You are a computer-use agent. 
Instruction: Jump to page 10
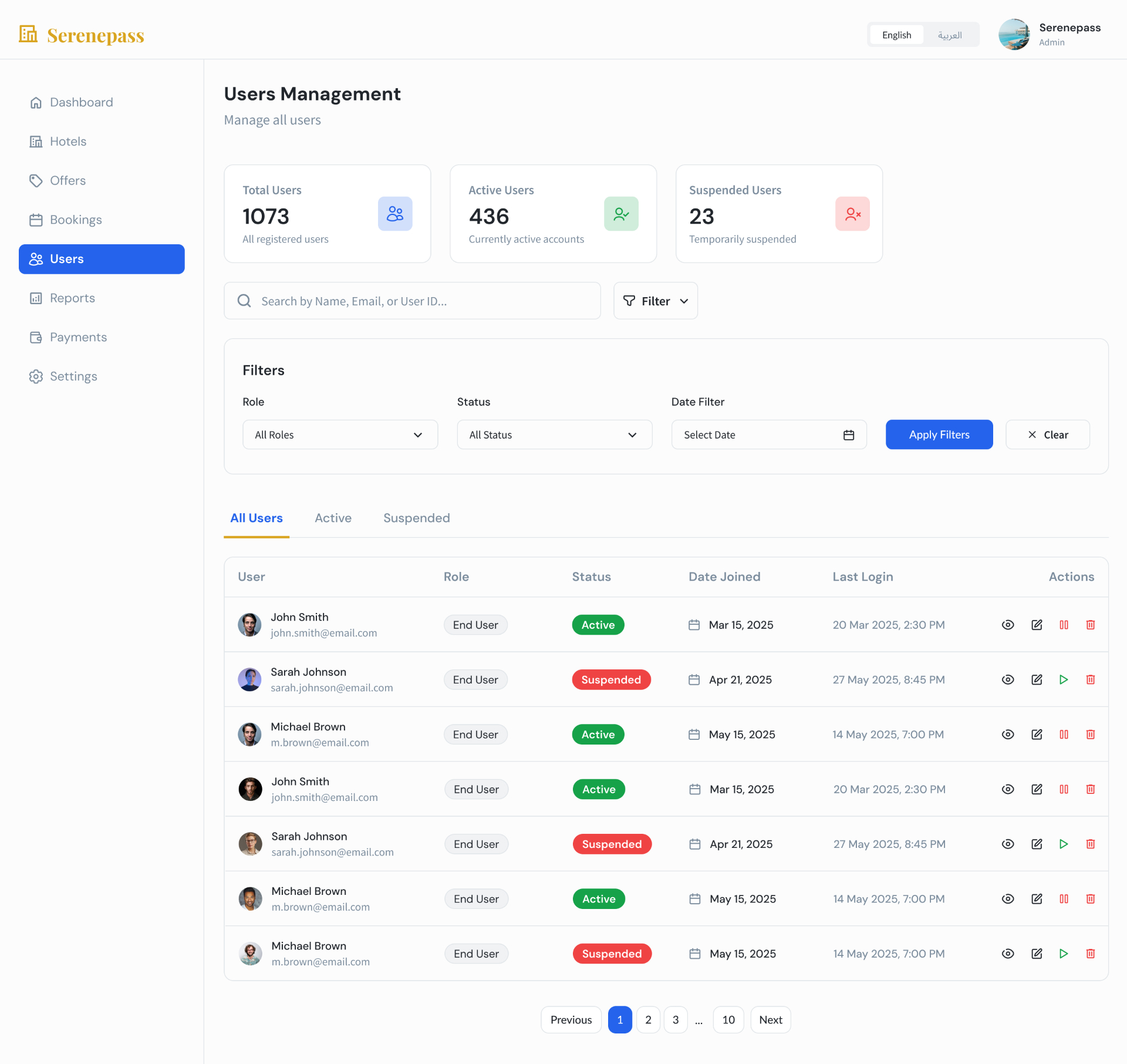(x=728, y=1020)
